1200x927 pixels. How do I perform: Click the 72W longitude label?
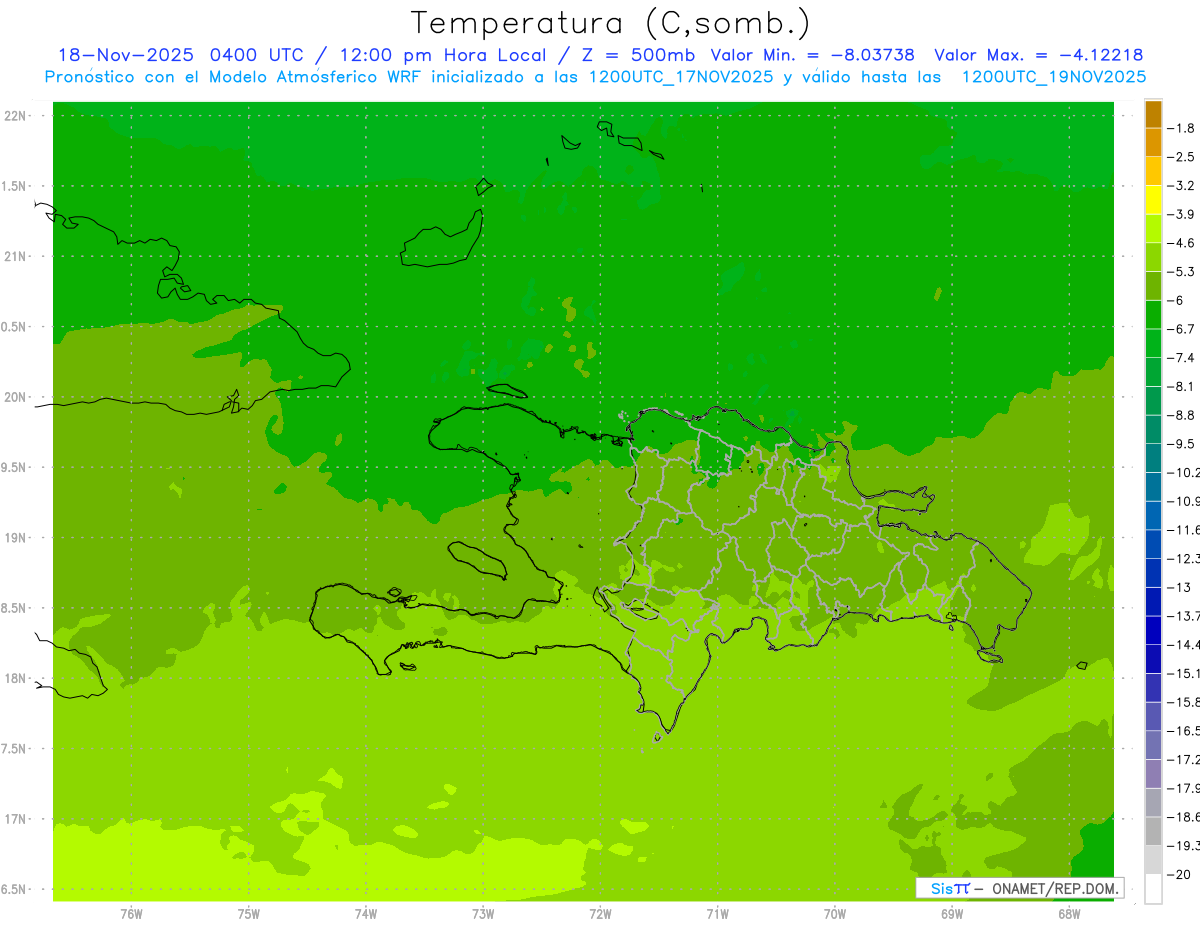pos(600,913)
